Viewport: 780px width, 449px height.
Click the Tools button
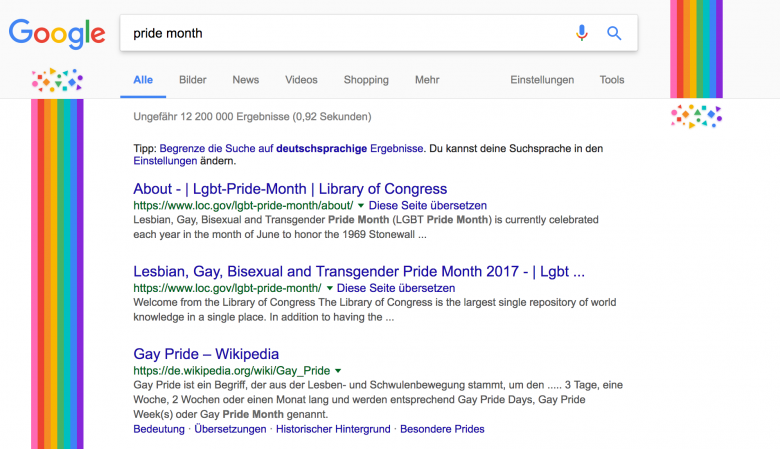[612, 80]
